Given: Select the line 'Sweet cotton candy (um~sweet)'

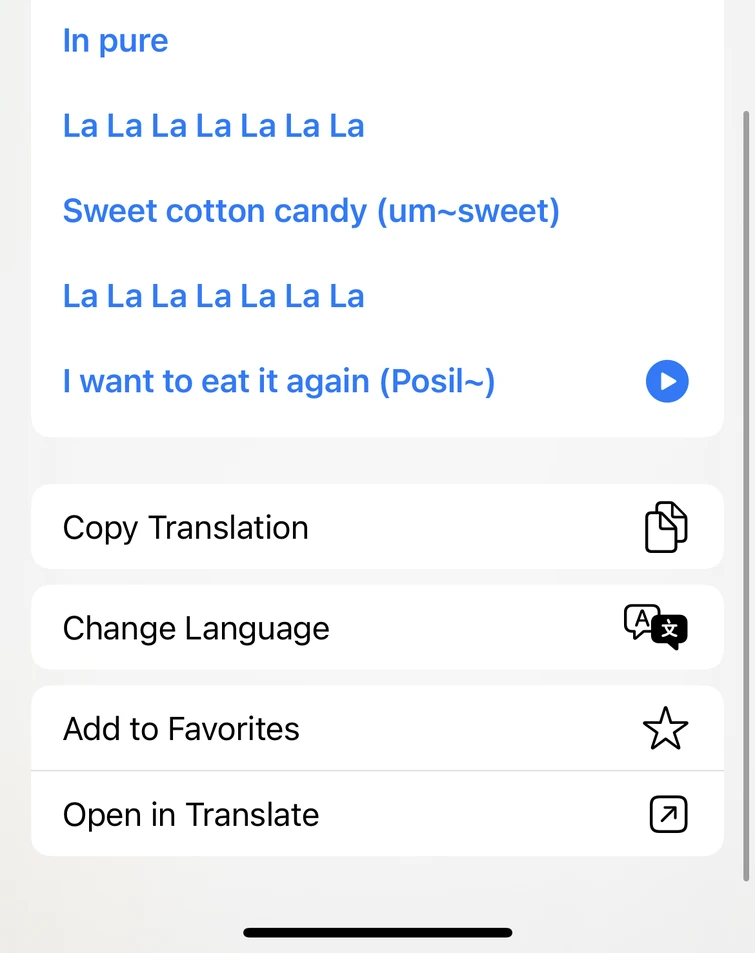Looking at the screenshot, I should tap(311, 211).
